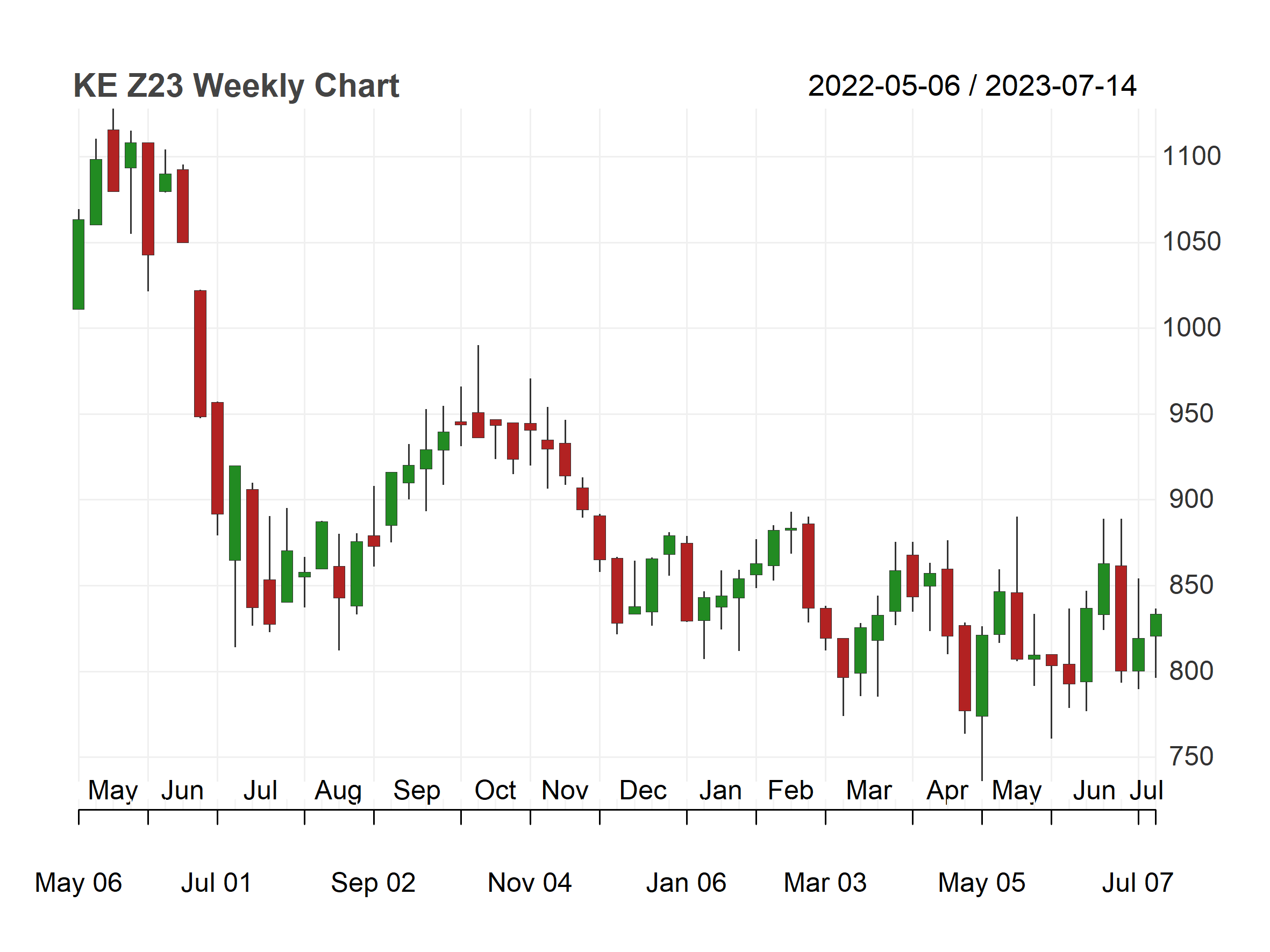Screen dimensions: 1270x952
Task: Click the 1000 price axis label
Action: [1191, 328]
